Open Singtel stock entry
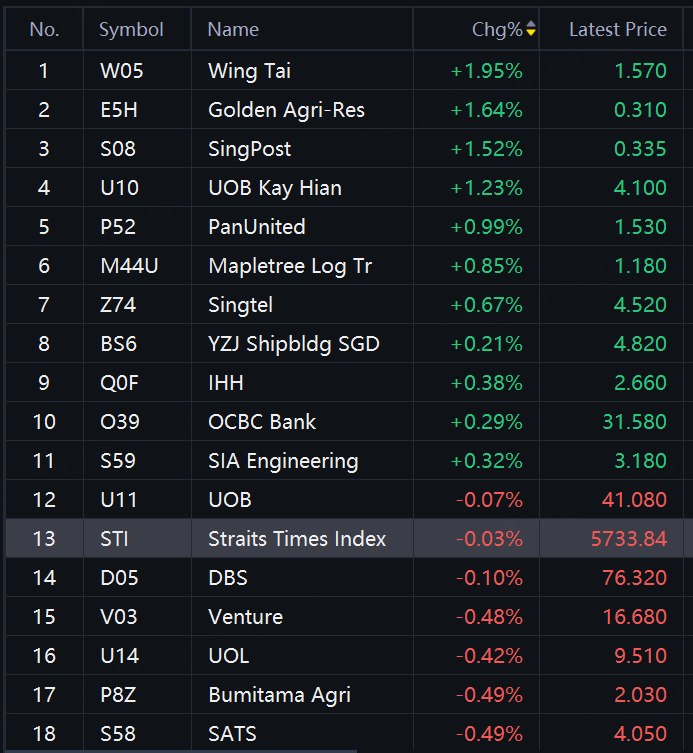The height and width of the screenshot is (753, 693). point(240,305)
